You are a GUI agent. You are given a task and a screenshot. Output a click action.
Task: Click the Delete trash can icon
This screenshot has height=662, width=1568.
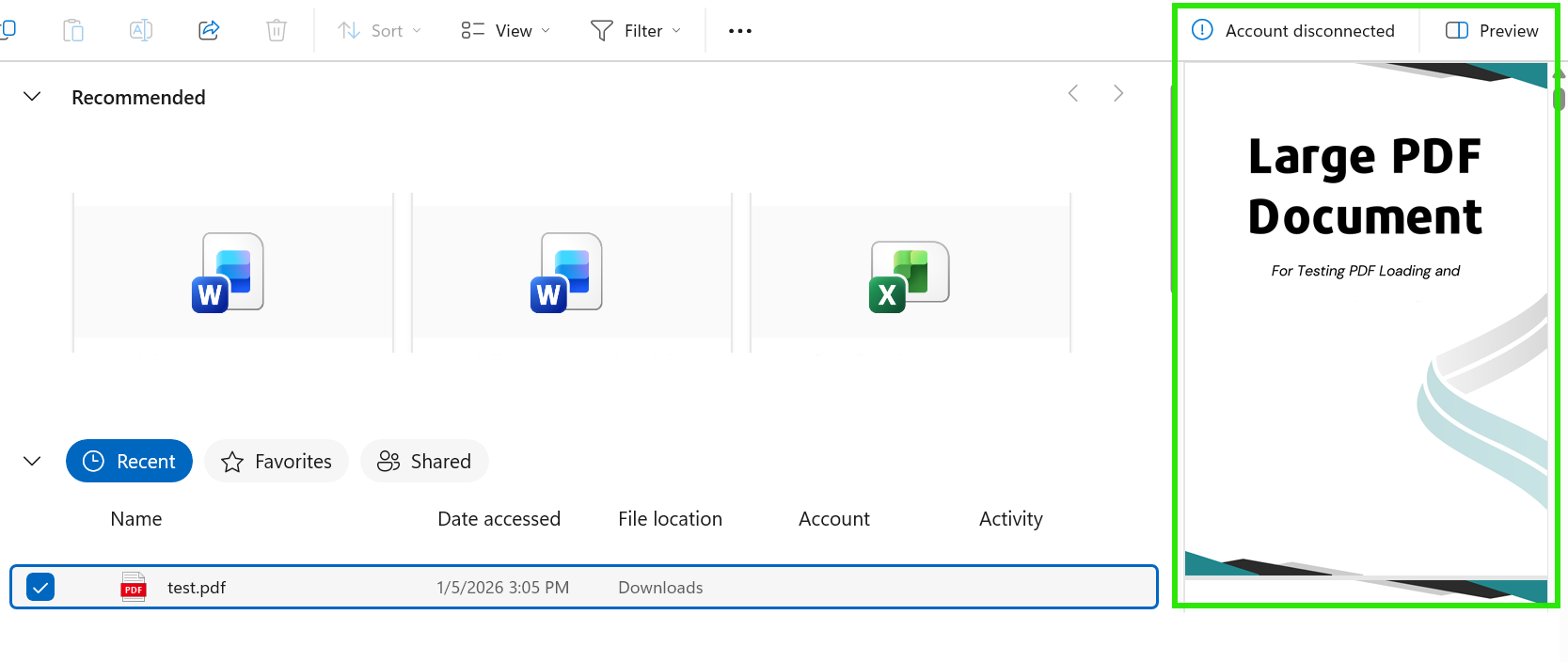[277, 31]
